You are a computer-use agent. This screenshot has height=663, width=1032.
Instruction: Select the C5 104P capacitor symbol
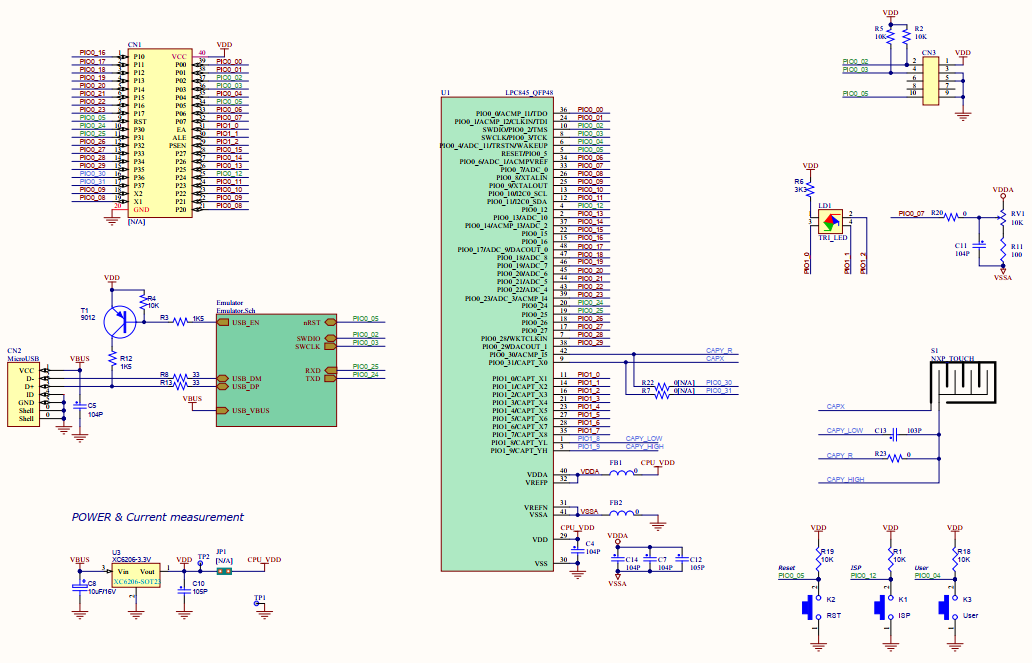[x=80, y=406]
